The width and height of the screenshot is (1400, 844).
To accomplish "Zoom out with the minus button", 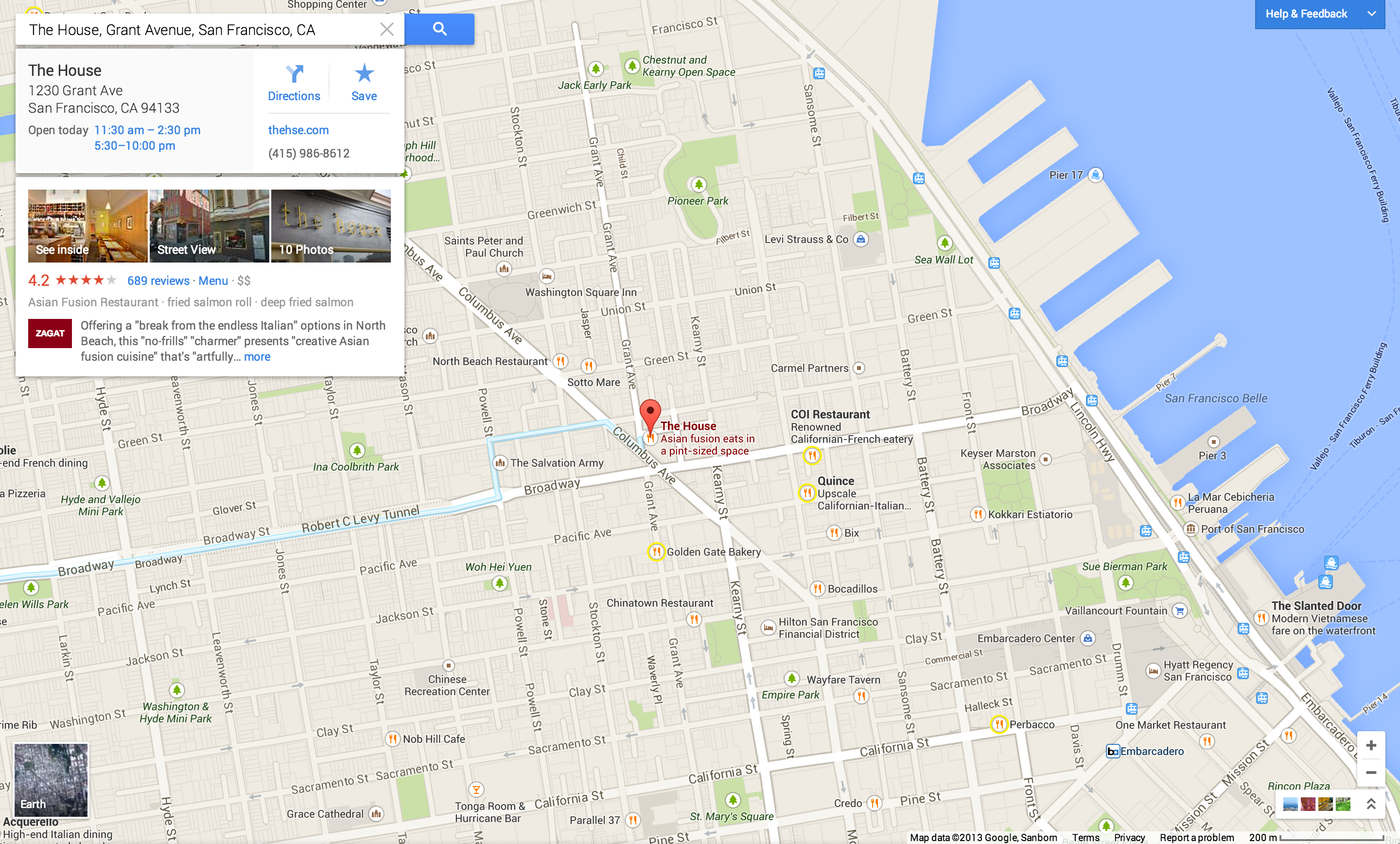I will (1370, 773).
